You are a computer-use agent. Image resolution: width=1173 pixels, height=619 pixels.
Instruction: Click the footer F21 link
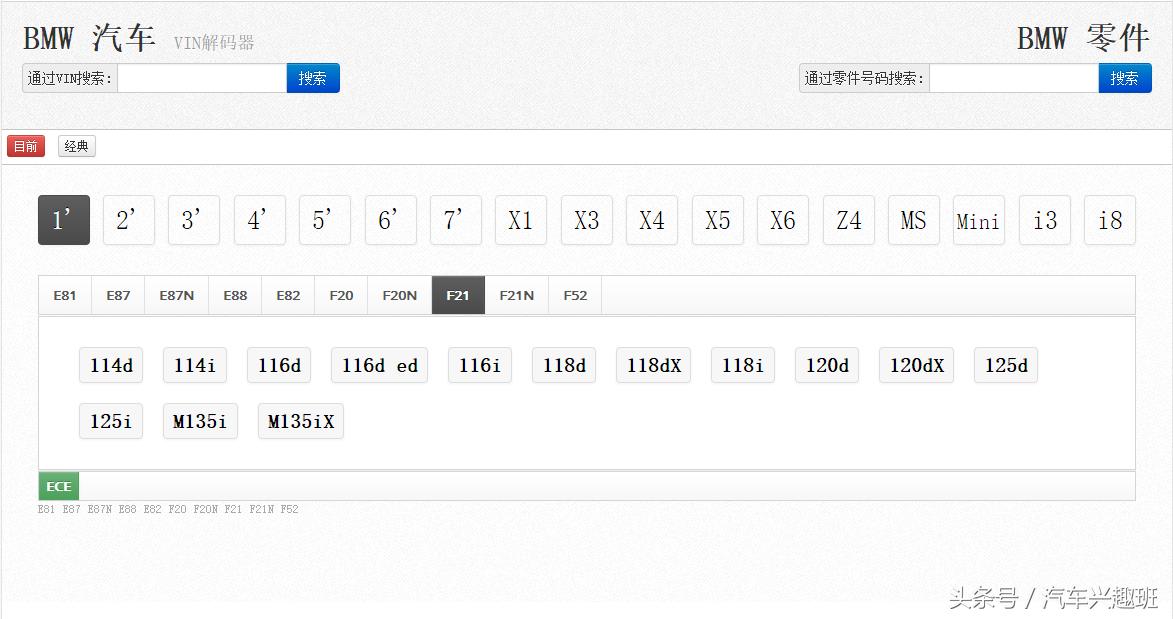pos(233,509)
